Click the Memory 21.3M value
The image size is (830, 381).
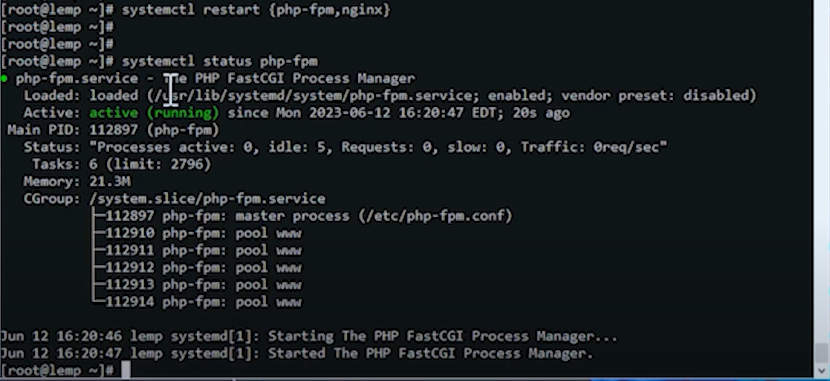pos(110,182)
